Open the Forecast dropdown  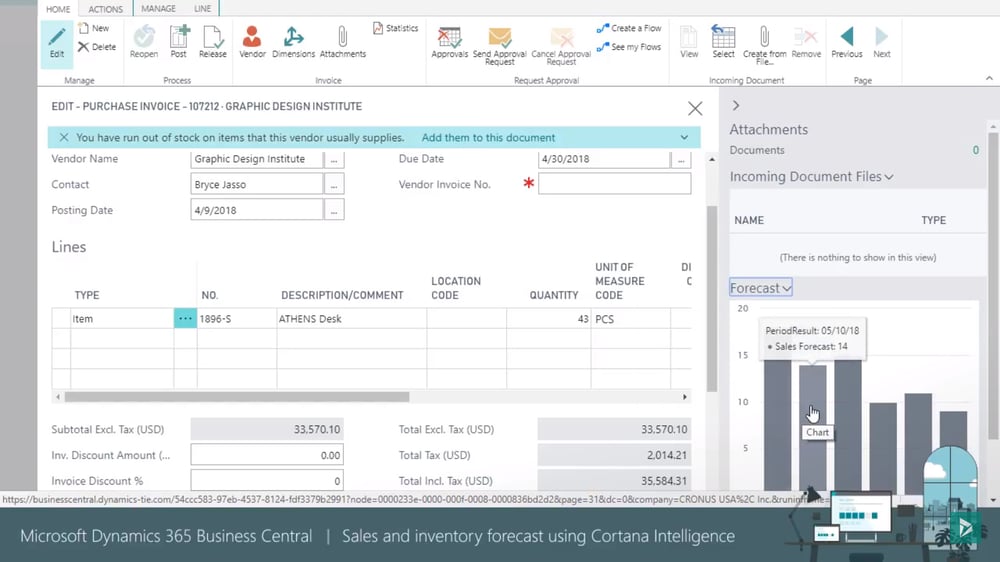(761, 288)
